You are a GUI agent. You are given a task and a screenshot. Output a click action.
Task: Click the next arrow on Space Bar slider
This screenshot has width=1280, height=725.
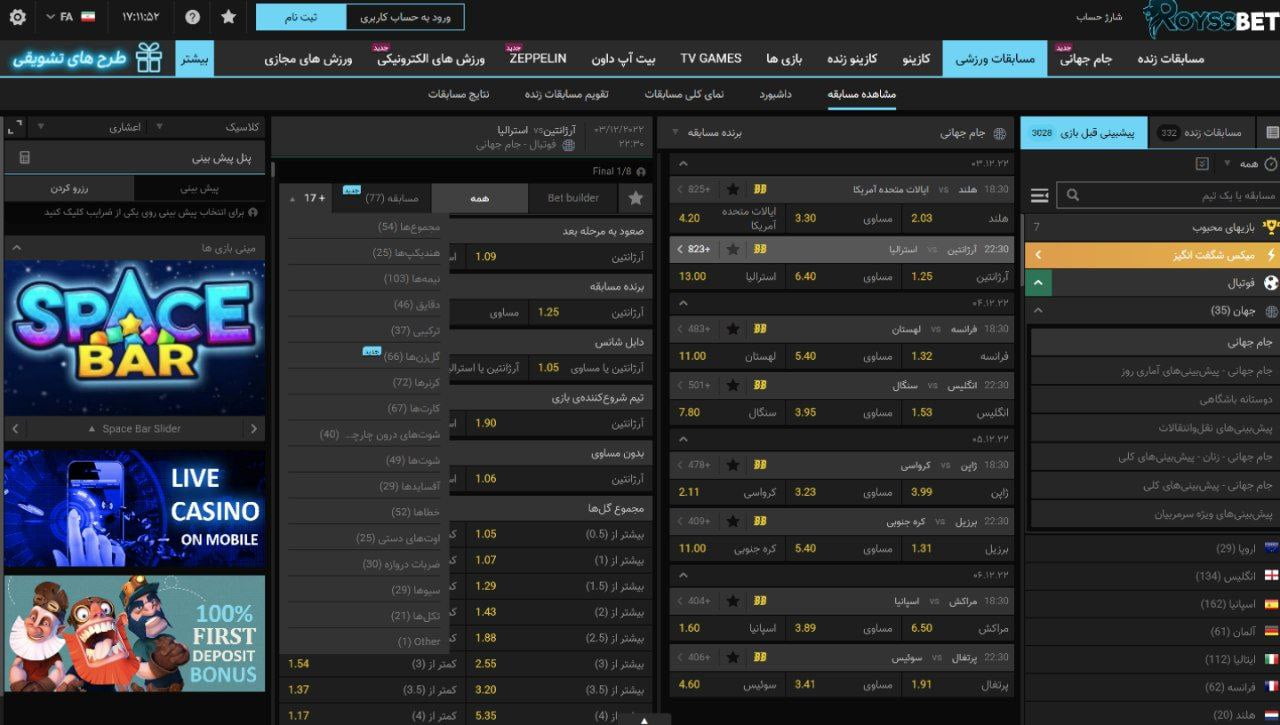coord(14,428)
